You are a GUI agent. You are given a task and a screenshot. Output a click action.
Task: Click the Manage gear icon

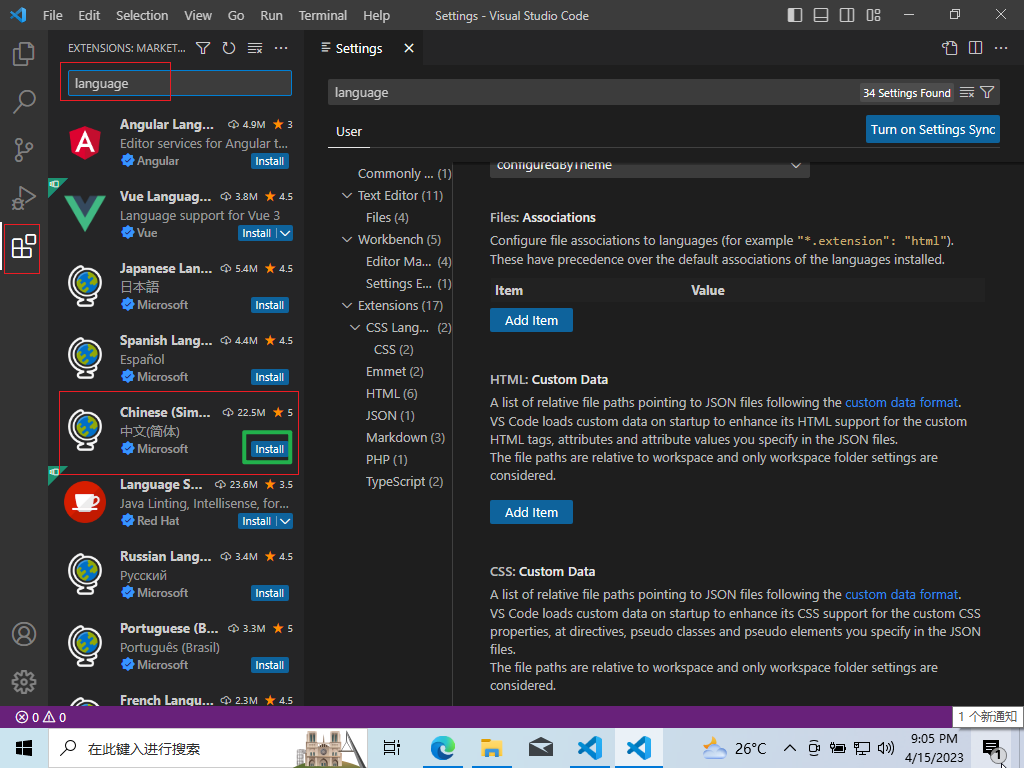point(24,682)
